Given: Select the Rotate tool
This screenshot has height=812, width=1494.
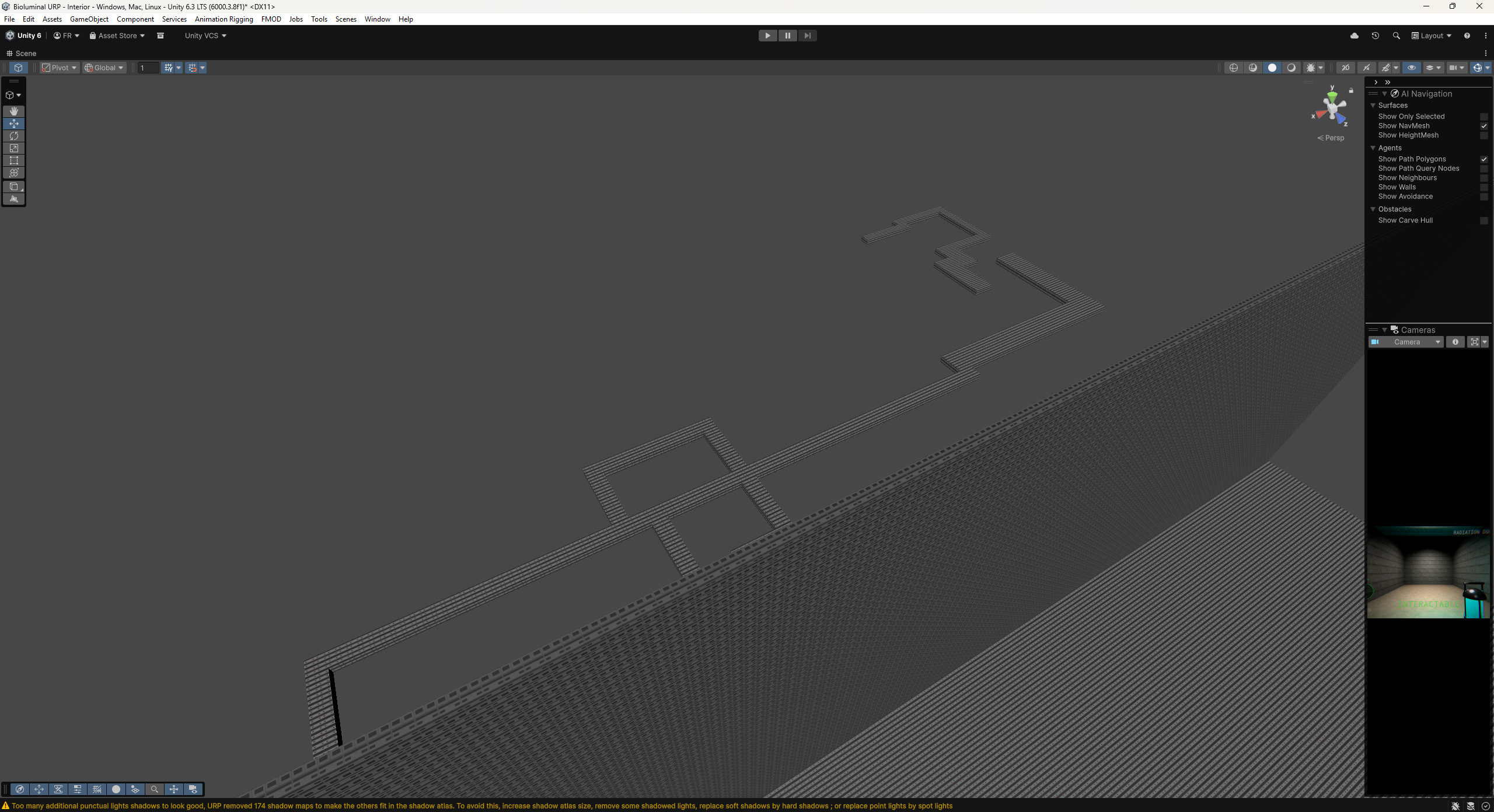Looking at the screenshot, I should point(14,136).
